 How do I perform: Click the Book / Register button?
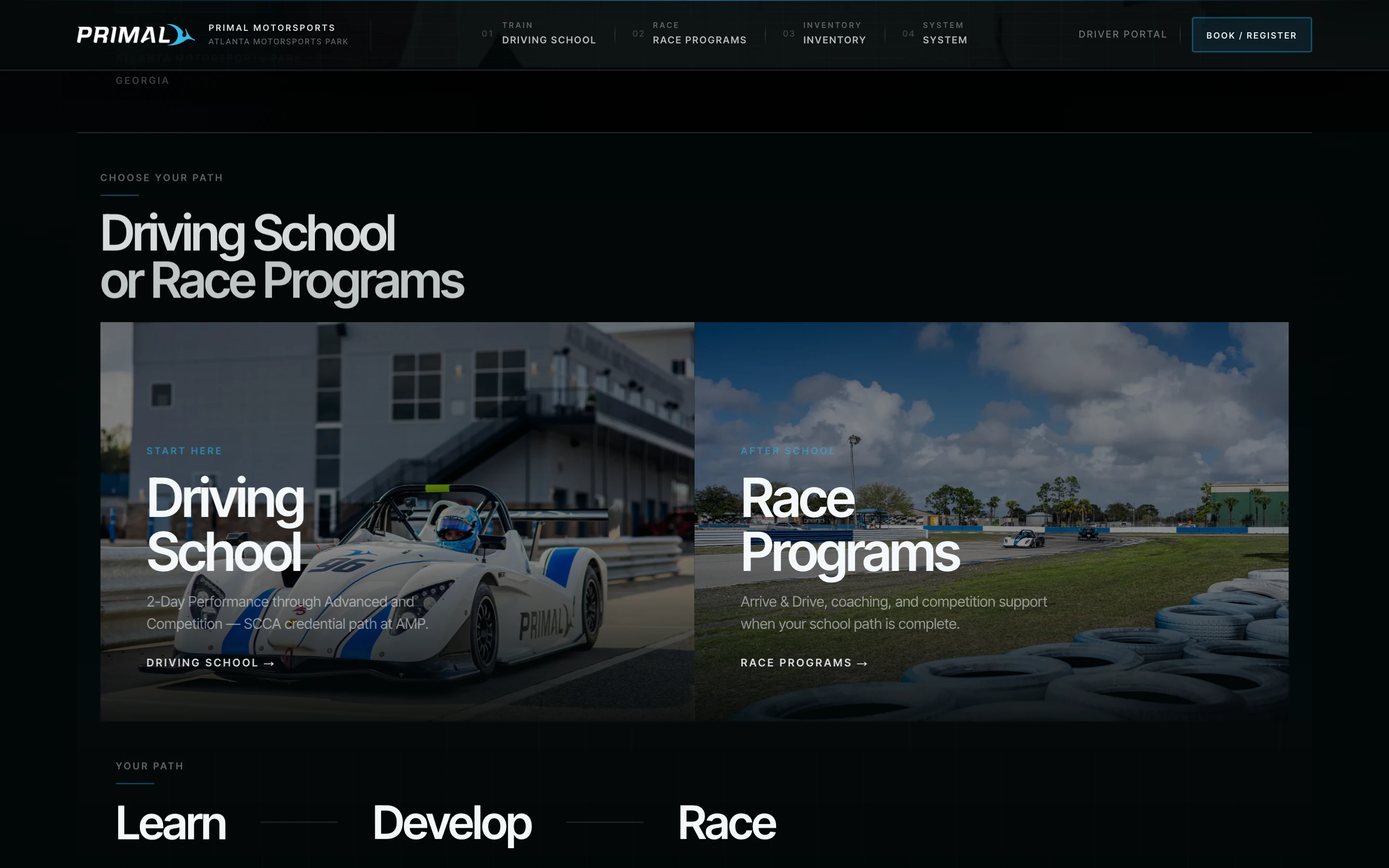1251,35
